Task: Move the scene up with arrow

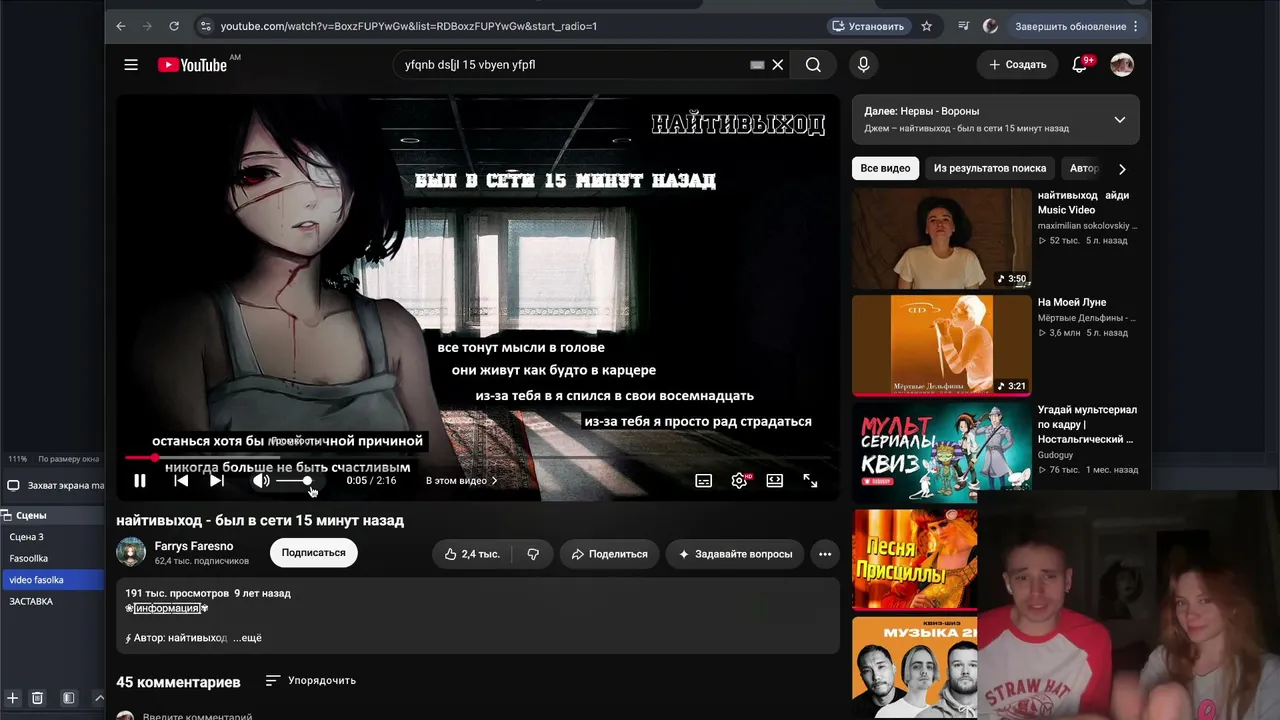Action: coord(98,698)
